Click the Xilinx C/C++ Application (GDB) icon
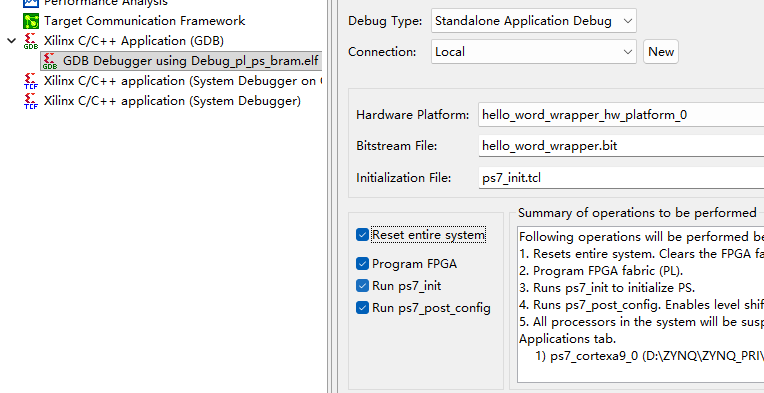This screenshot has height=393, width=764. 31,41
